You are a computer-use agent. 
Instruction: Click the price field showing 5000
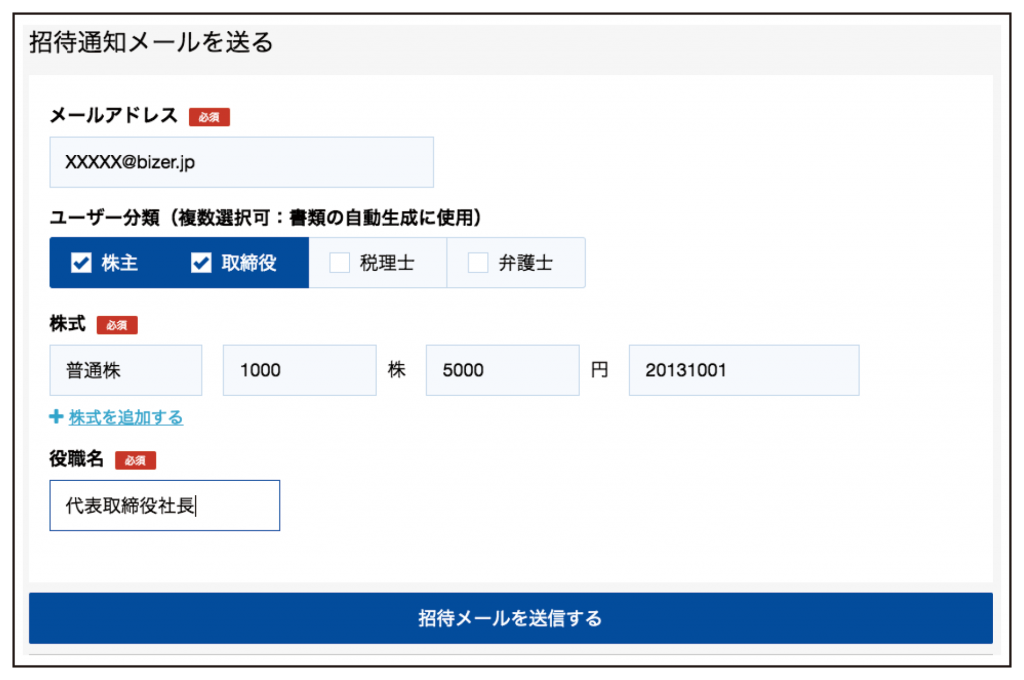503,370
